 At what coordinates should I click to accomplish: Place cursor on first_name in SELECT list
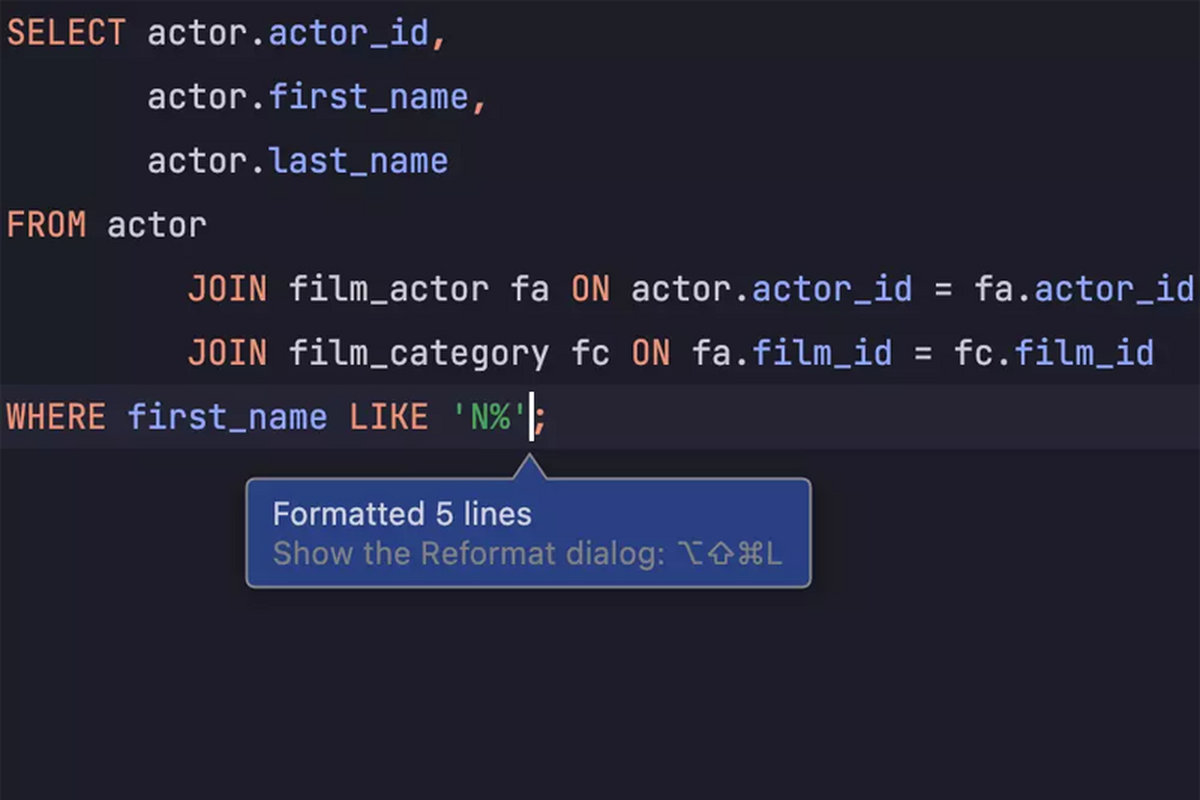(x=368, y=97)
